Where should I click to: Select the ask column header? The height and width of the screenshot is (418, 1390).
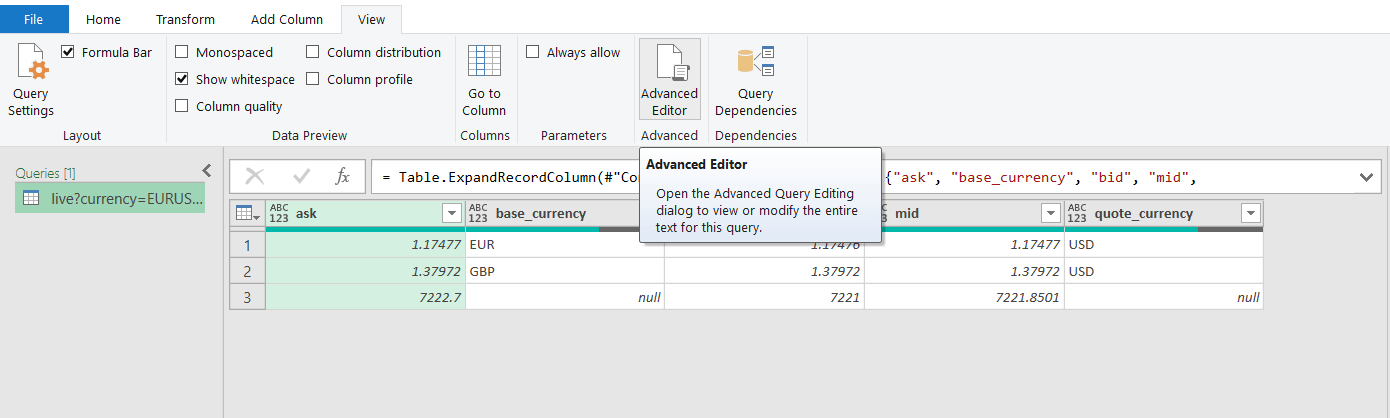pos(365,213)
